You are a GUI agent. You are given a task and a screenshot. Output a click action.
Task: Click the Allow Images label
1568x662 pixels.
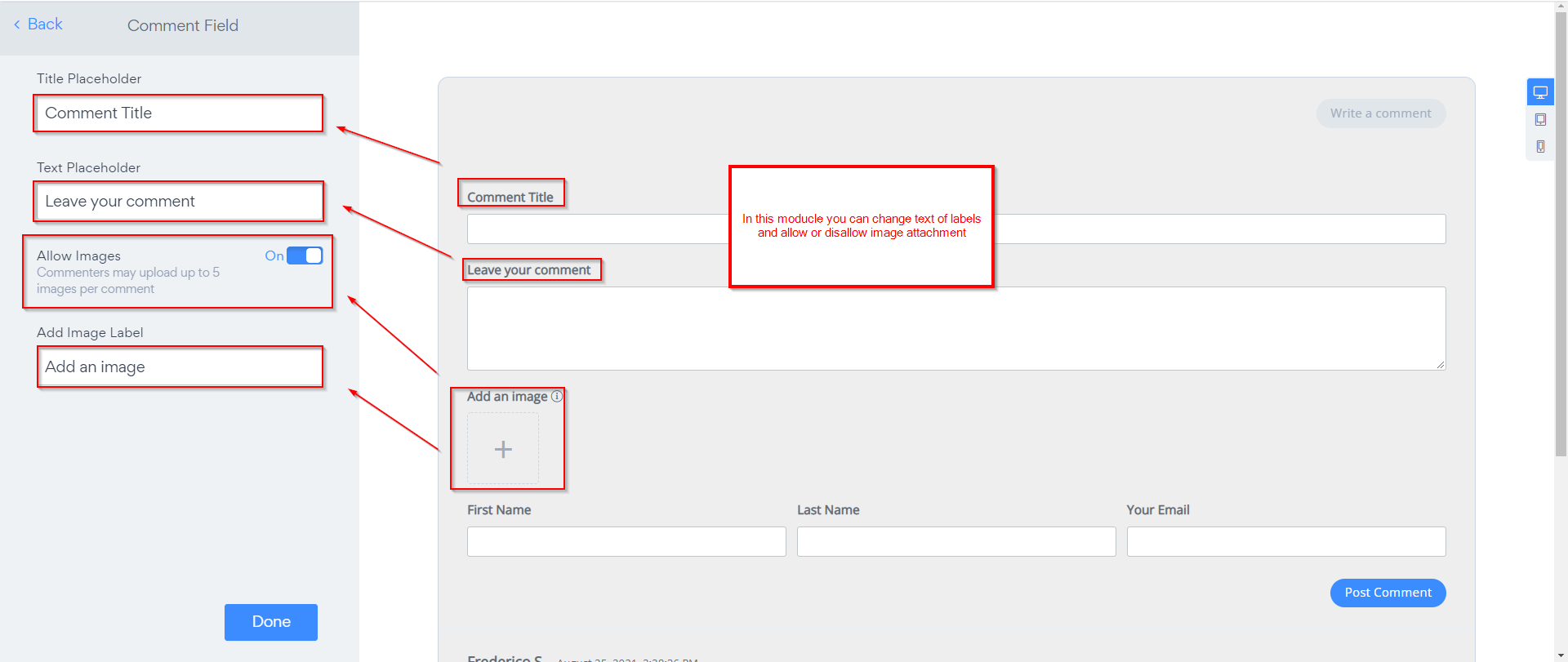[x=78, y=255]
